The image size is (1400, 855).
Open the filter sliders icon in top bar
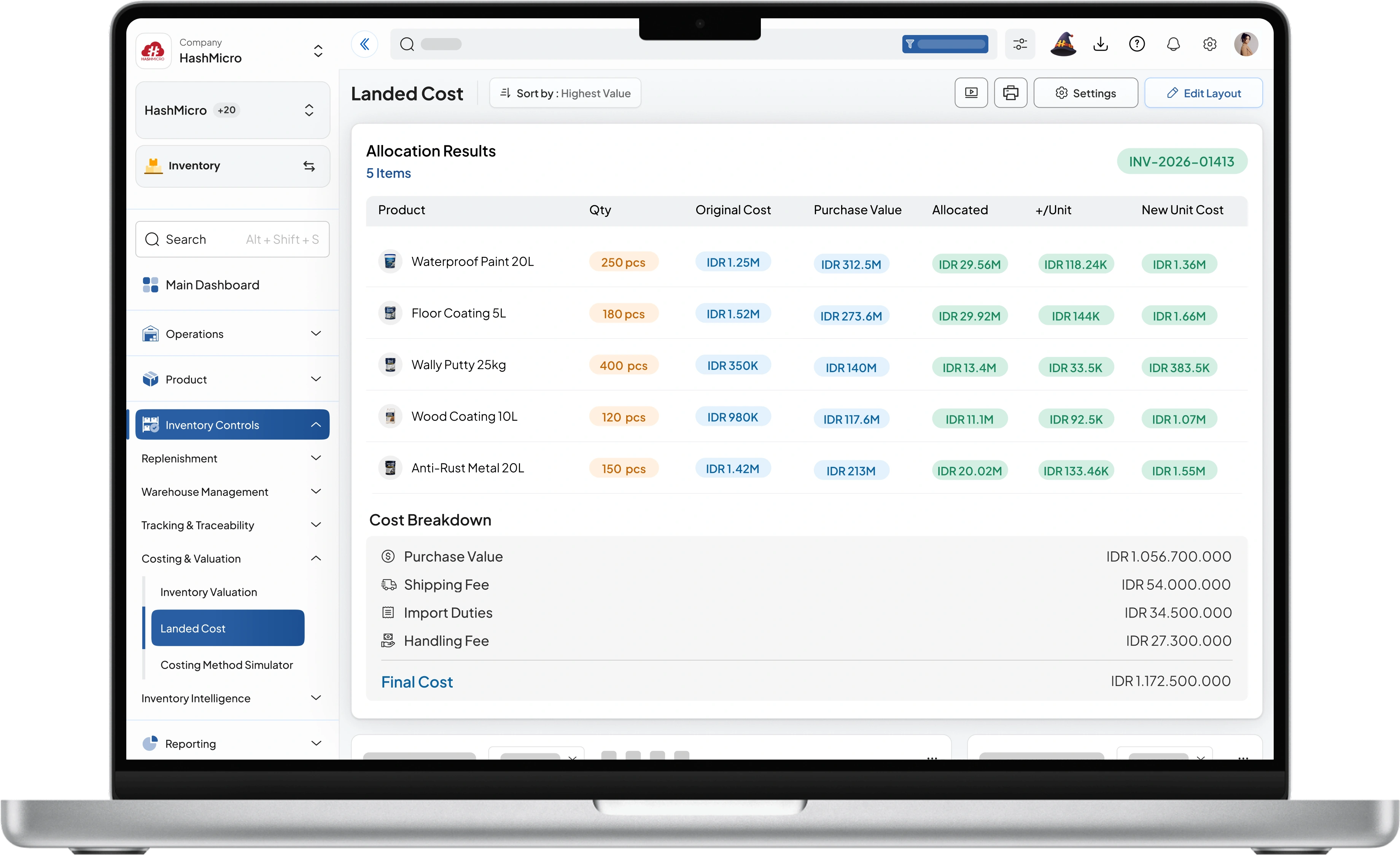1020,44
